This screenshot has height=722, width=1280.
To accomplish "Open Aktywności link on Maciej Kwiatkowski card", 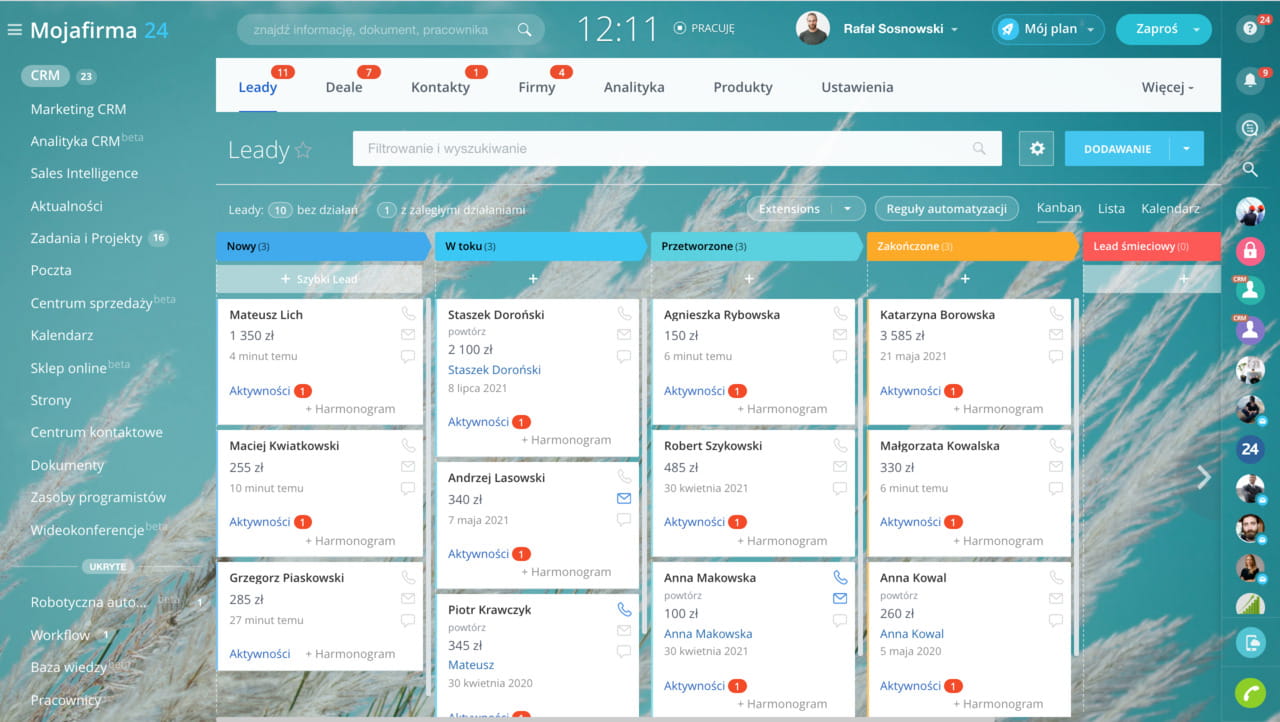I will [259, 522].
